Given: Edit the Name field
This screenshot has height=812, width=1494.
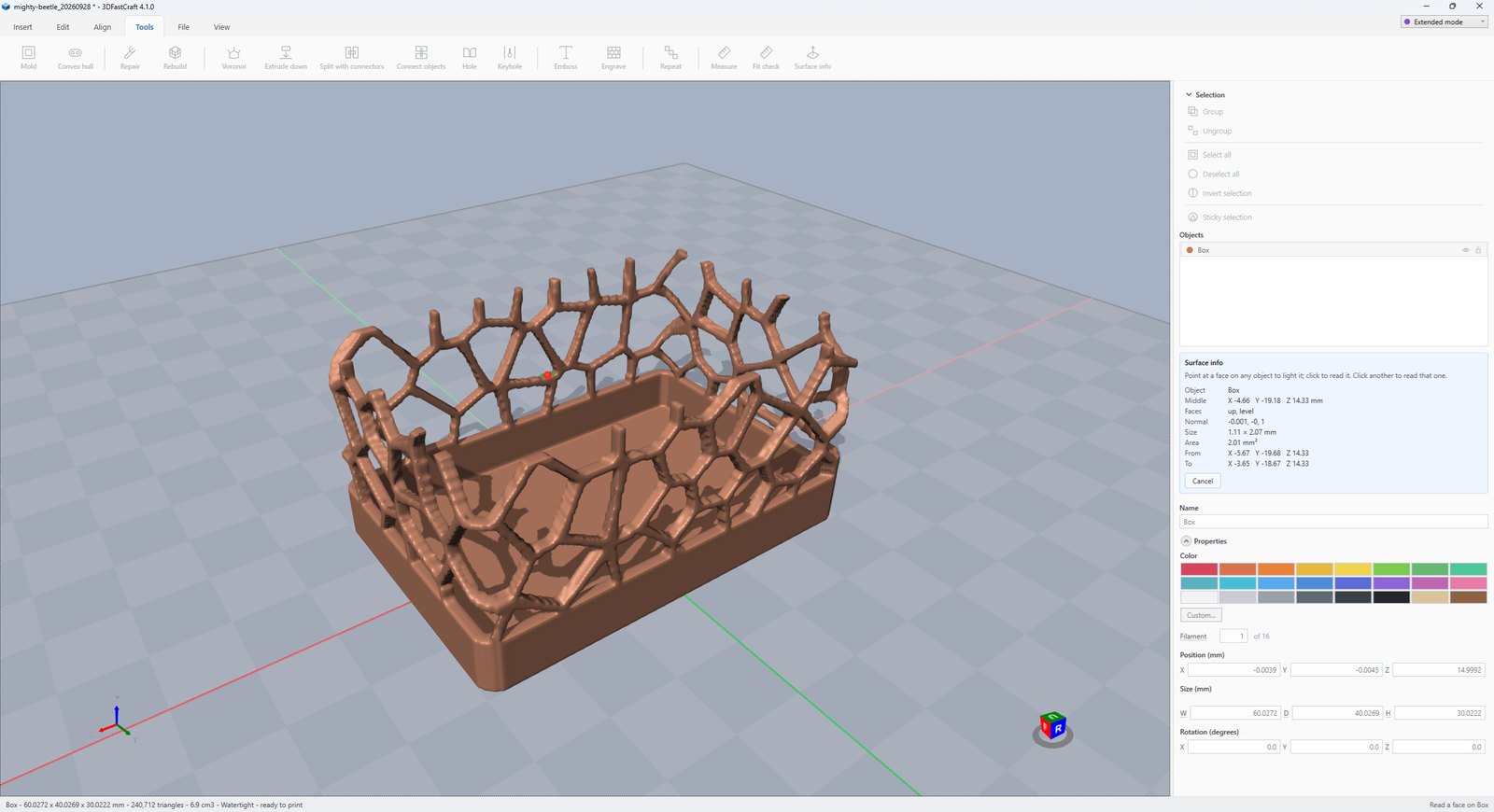Looking at the screenshot, I should [1333, 522].
